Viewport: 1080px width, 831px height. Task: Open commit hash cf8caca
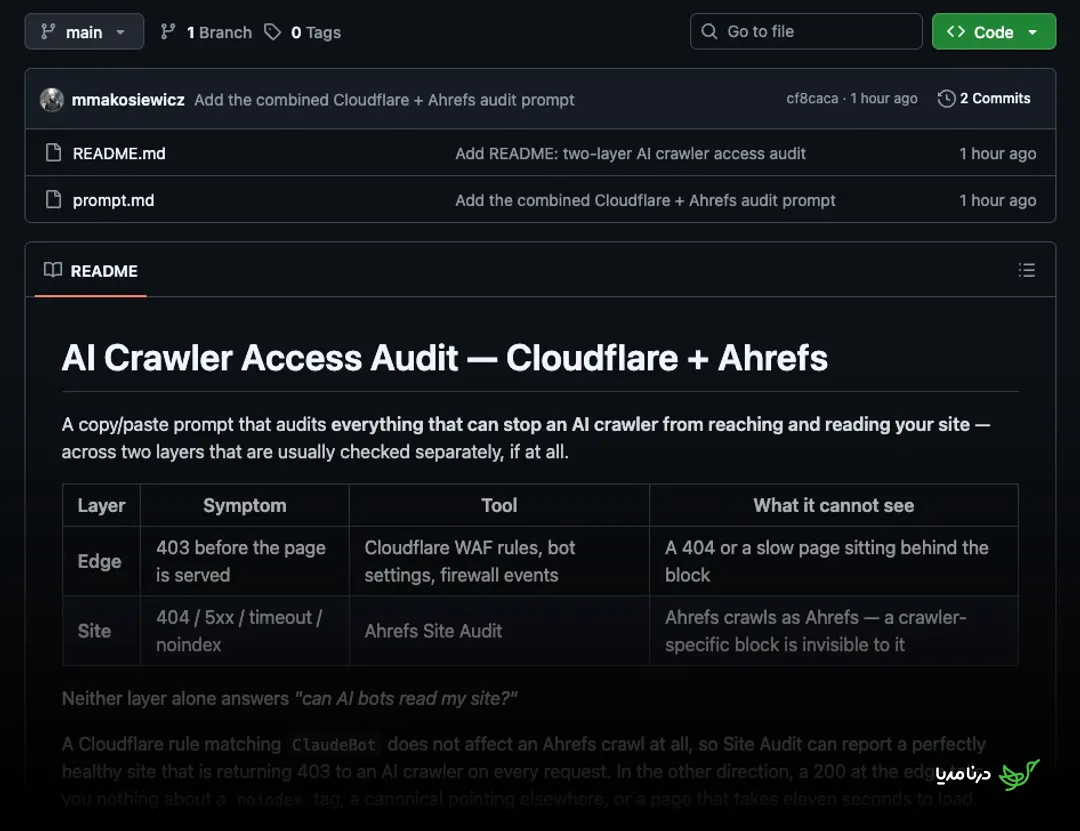click(812, 99)
